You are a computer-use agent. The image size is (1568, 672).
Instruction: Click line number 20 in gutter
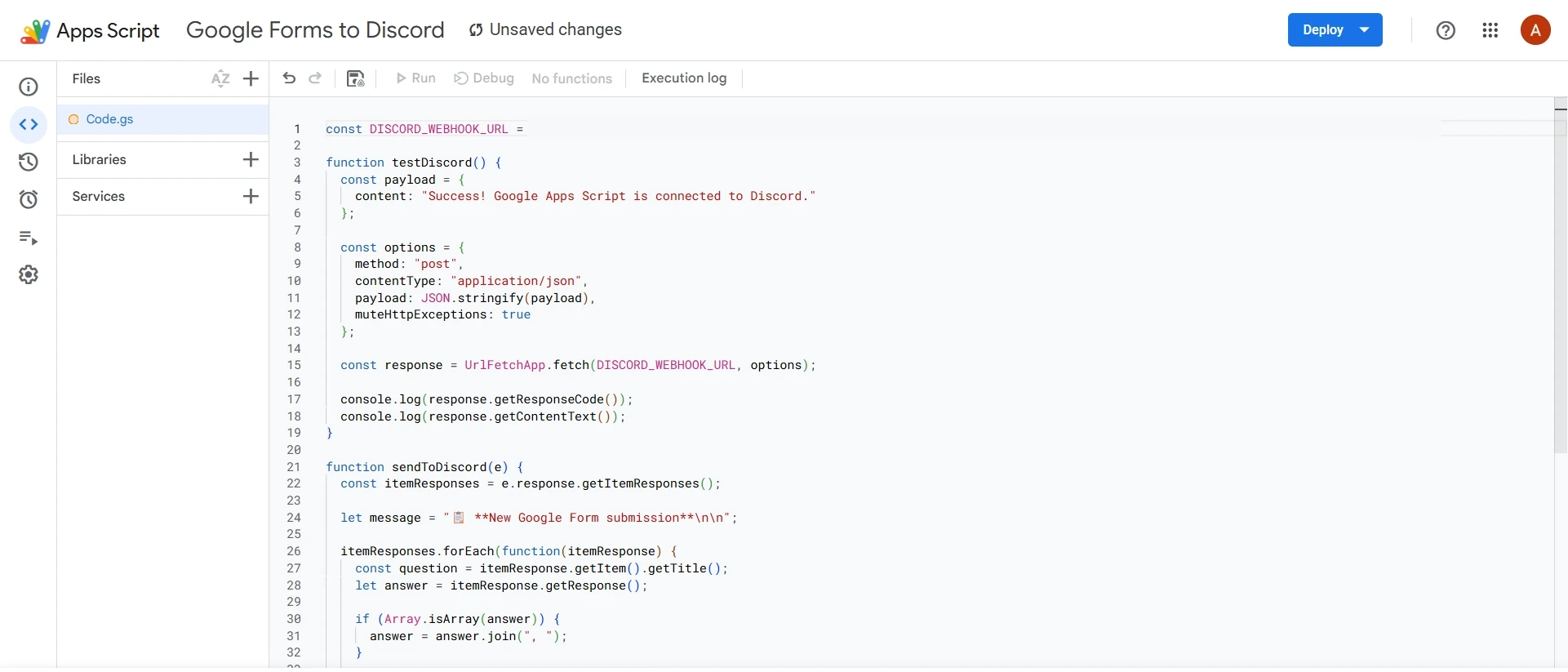point(294,450)
